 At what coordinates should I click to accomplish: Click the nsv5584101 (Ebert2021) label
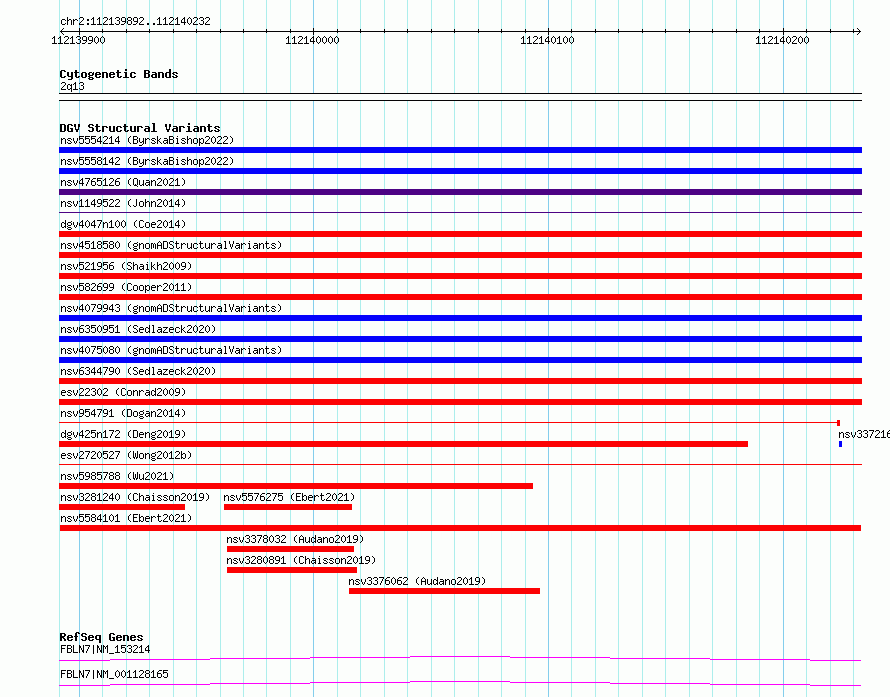pyautogui.click(x=126, y=518)
